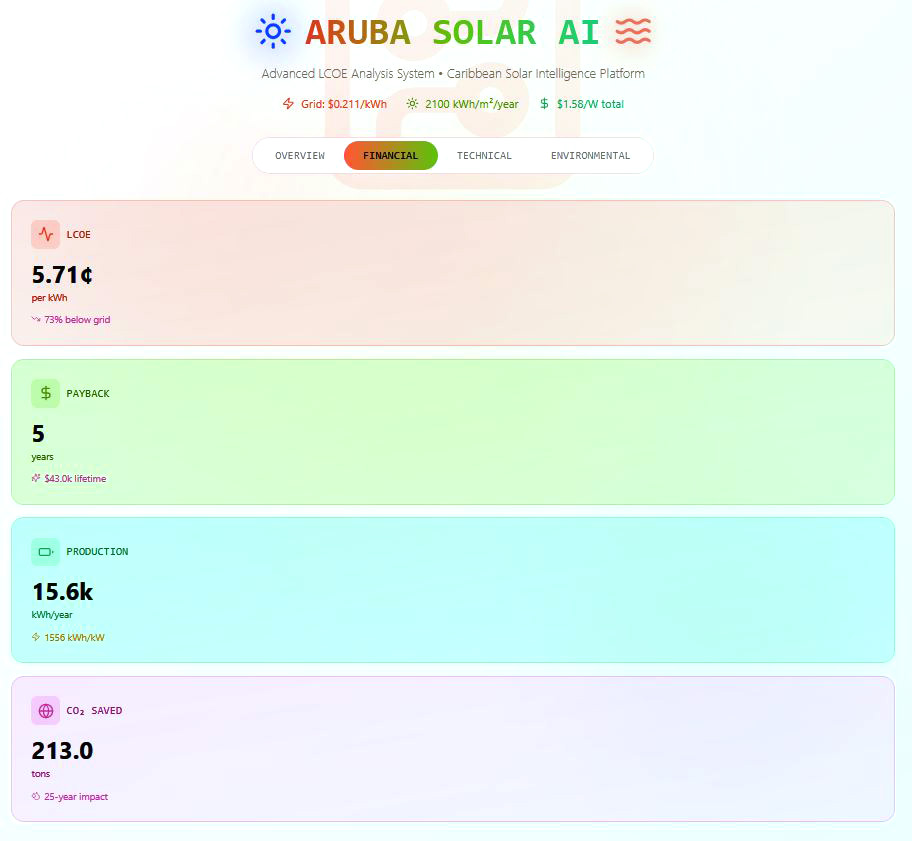Switch to the Overview tab
The height and width of the screenshot is (841, 912).
pyautogui.click(x=299, y=155)
